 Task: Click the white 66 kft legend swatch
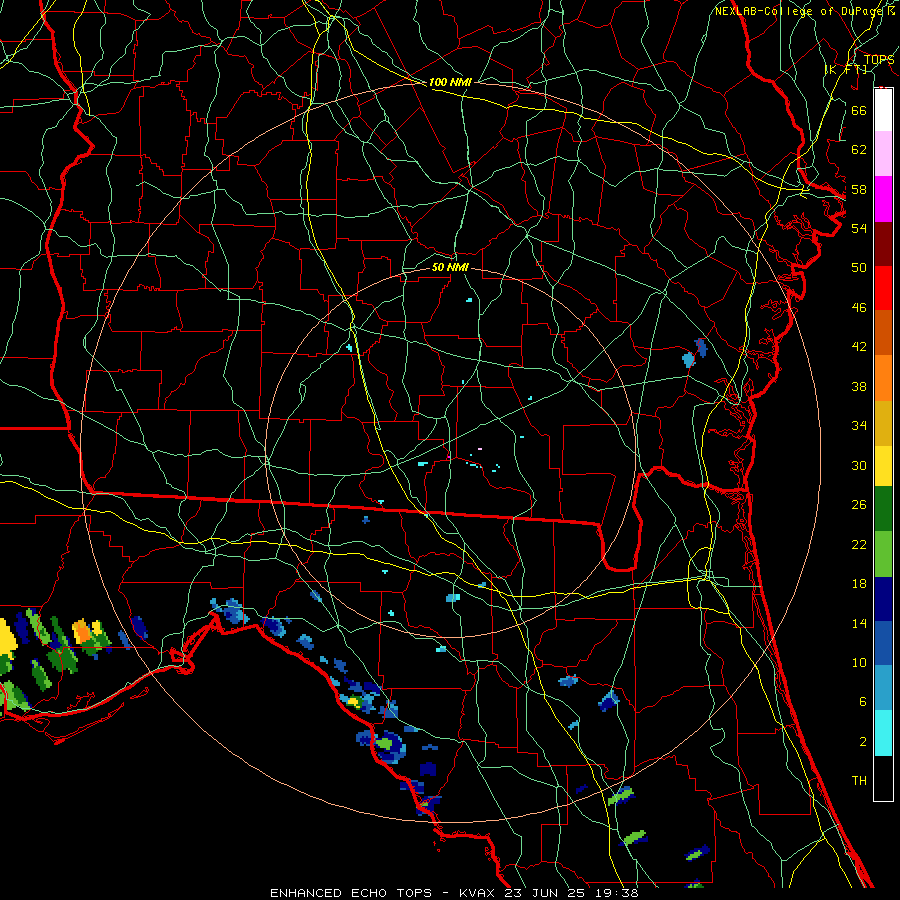point(883,110)
